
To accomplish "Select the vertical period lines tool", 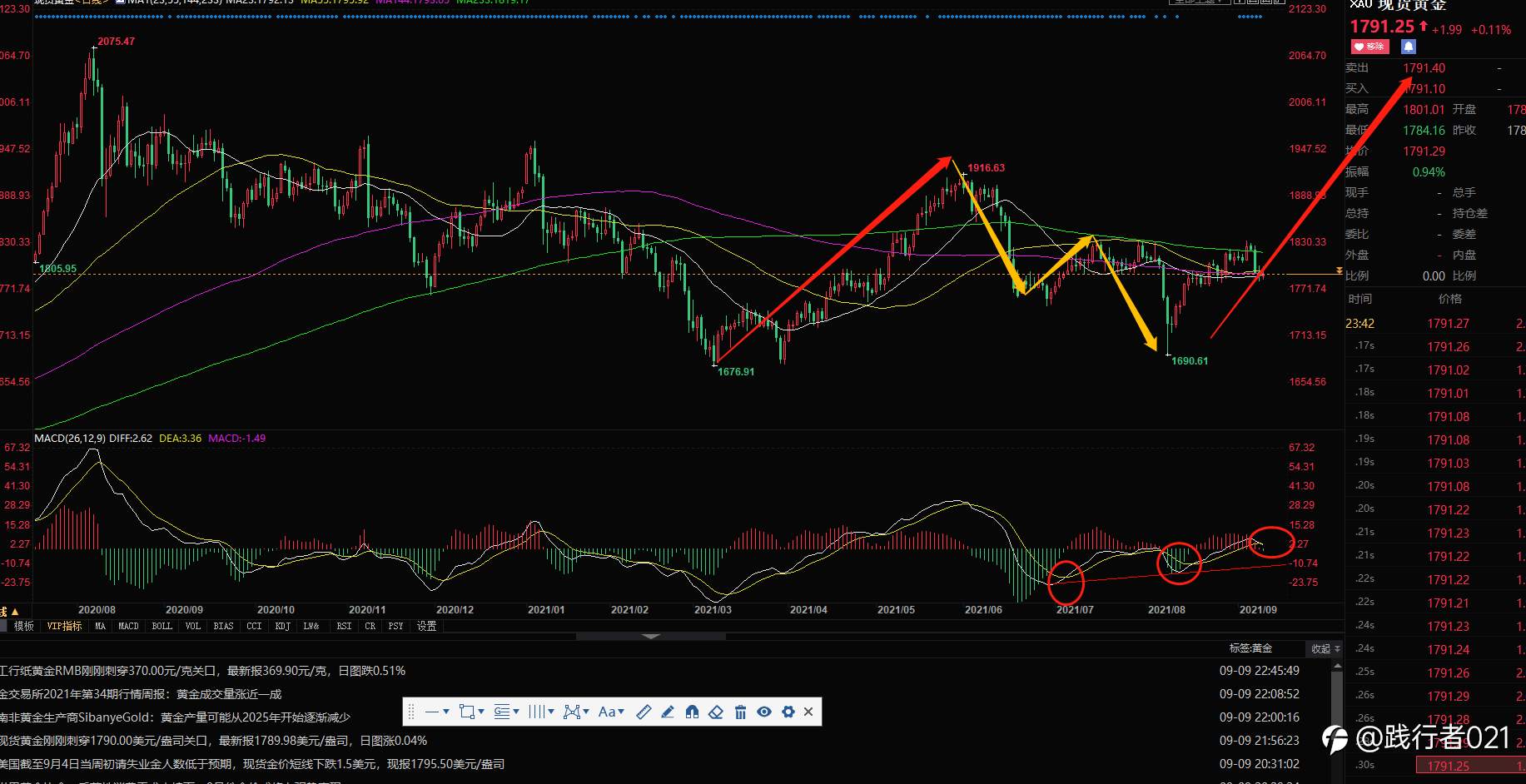I will coord(537,712).
